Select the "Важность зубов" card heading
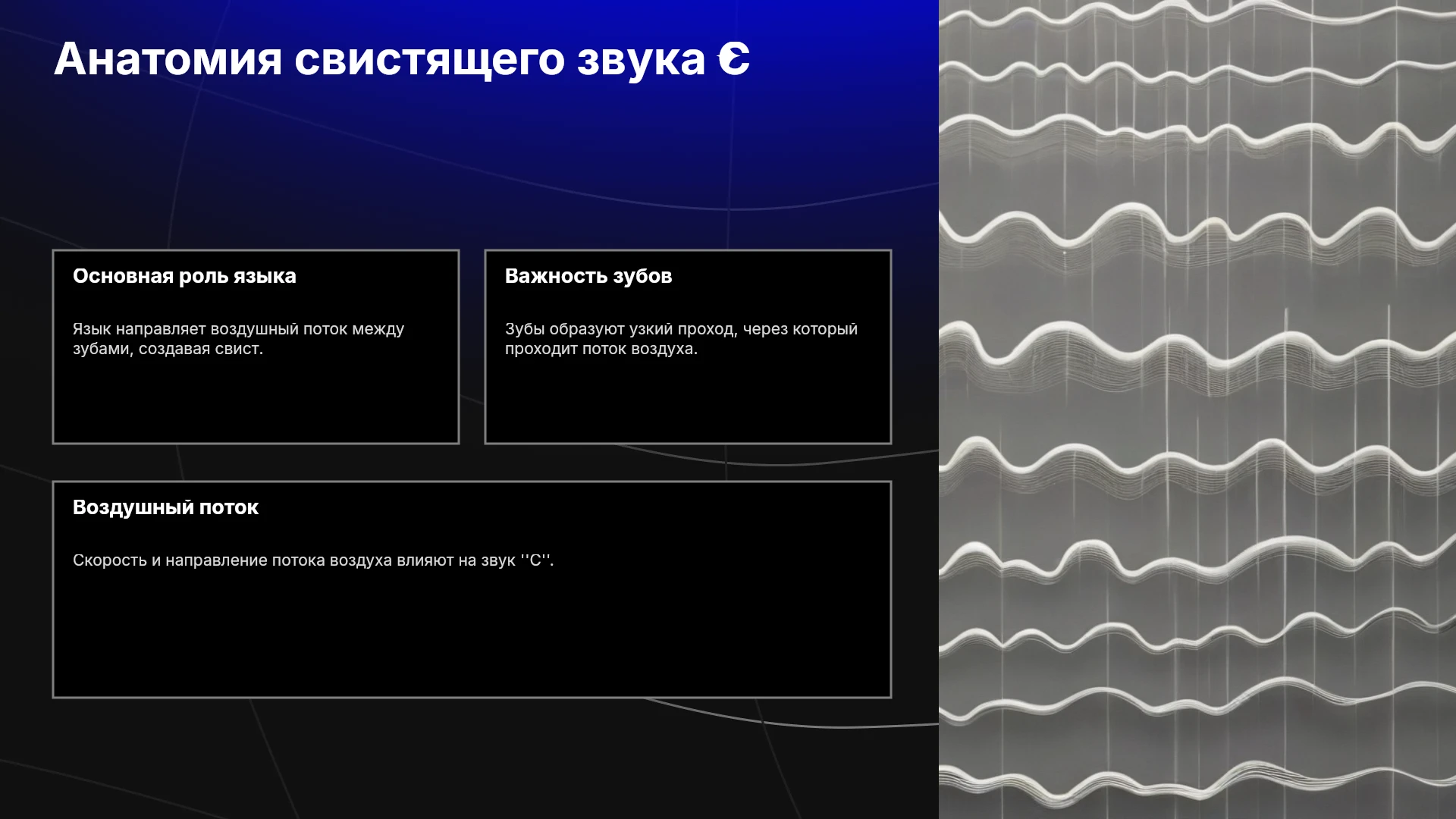1456x819 pixels. (588, 276)
